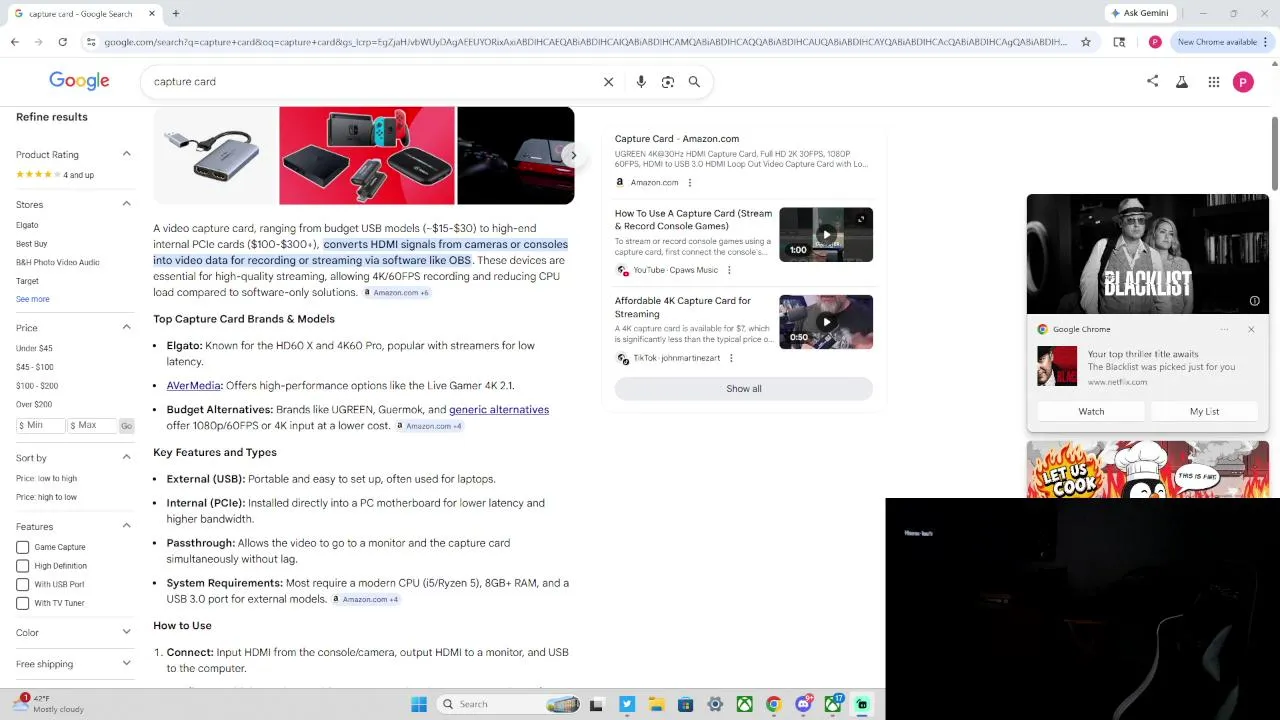The width and height of the screenshot is (1280, 720).
Task: Focus the Max price input field
Action: pyautogui.click(x=92, y=426)
